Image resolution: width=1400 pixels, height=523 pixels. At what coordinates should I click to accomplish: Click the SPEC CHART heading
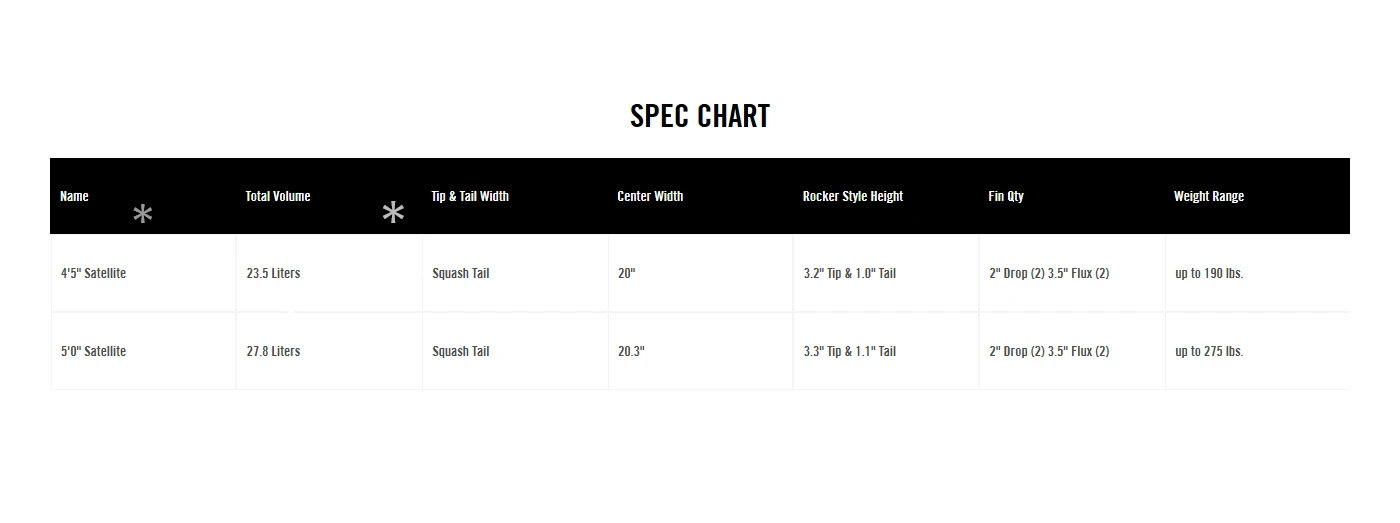click(x=700, y=116)
